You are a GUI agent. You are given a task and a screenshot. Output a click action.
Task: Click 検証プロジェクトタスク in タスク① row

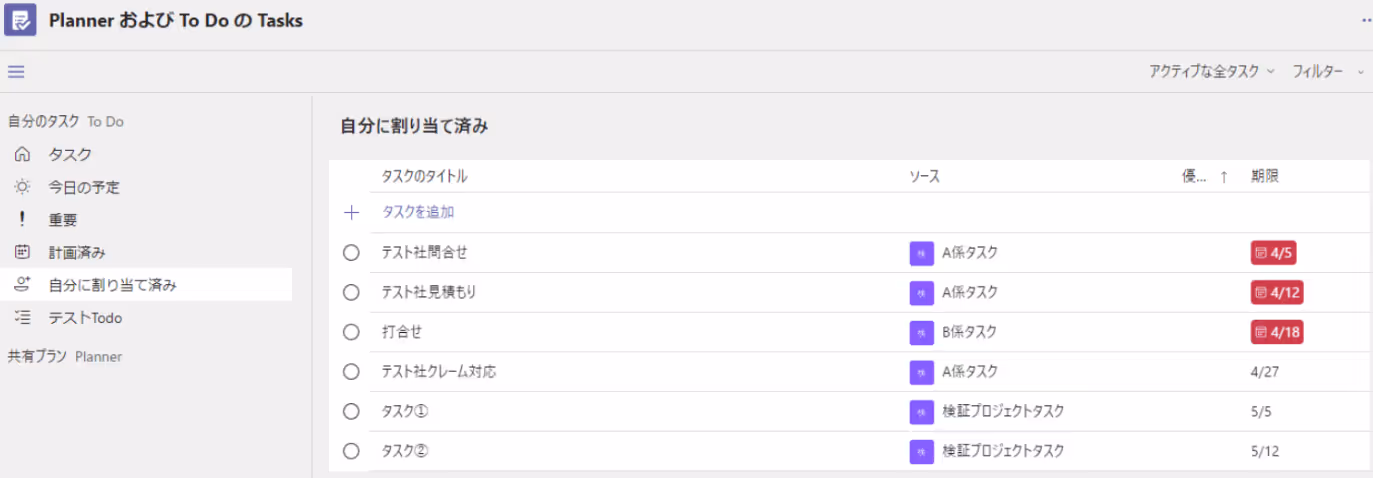tap(1003, 411)
